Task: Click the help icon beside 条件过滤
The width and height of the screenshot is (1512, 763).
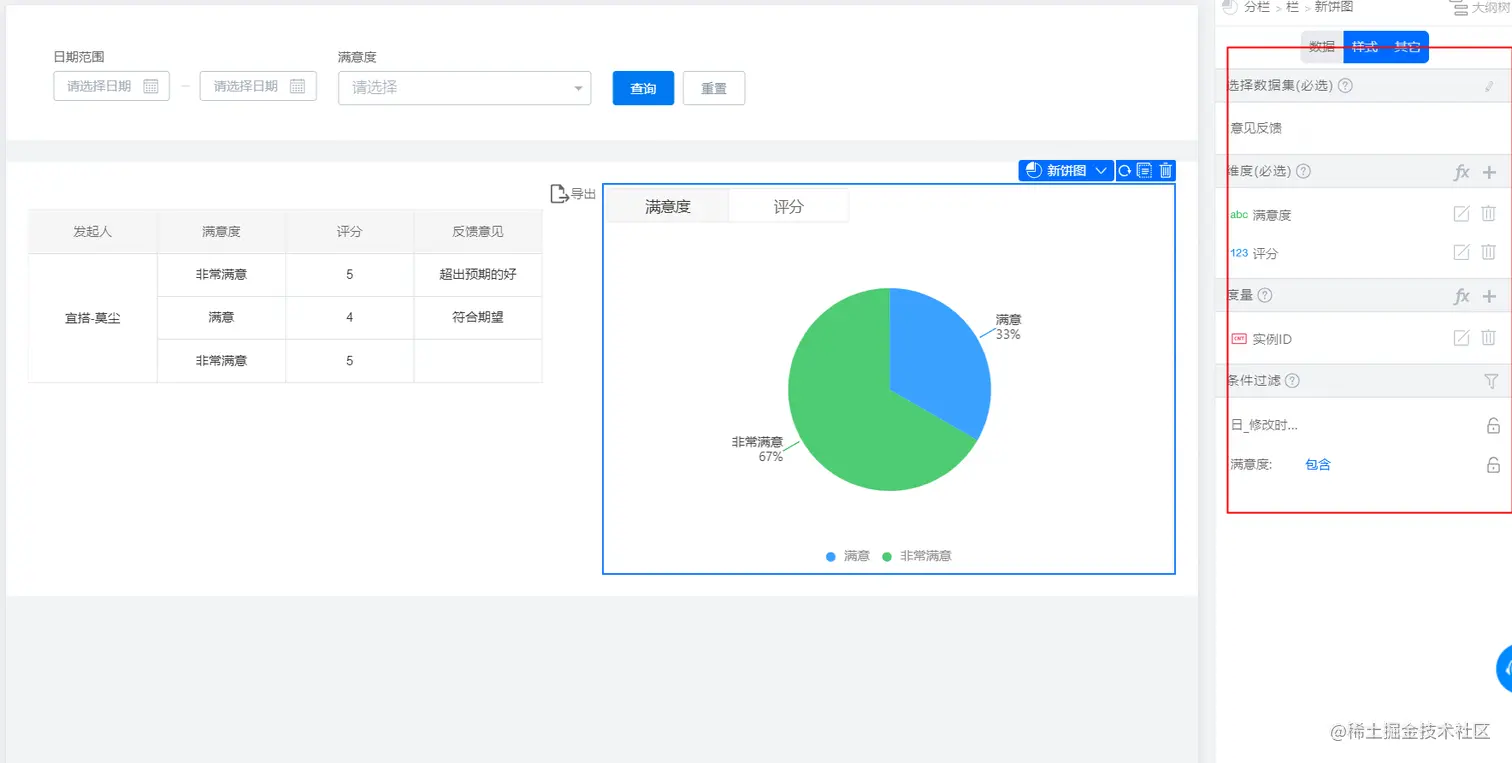Action: pyautogui.click(x=1292, y=381)
